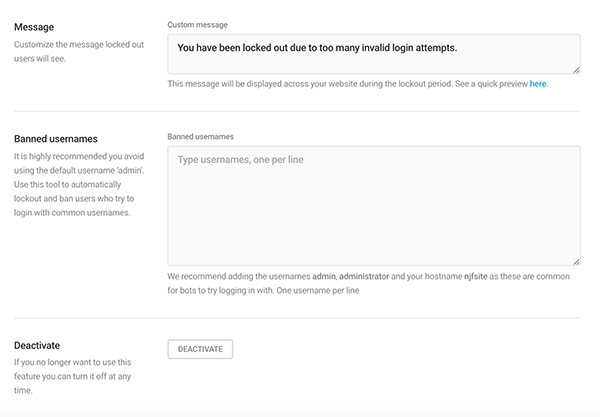Screen dimensions: 600x417
Task: Open the lockout preview 'here' link
Action: [x=538, y=84]
